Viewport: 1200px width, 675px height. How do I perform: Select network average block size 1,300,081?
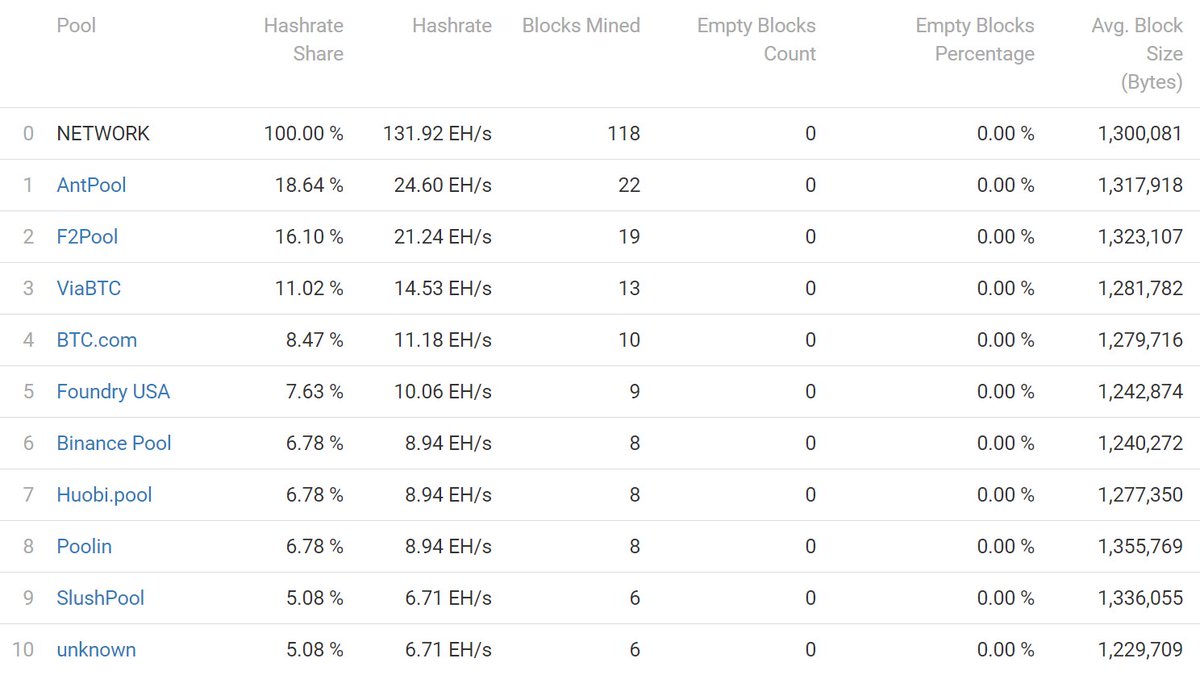click(1140, 134)
